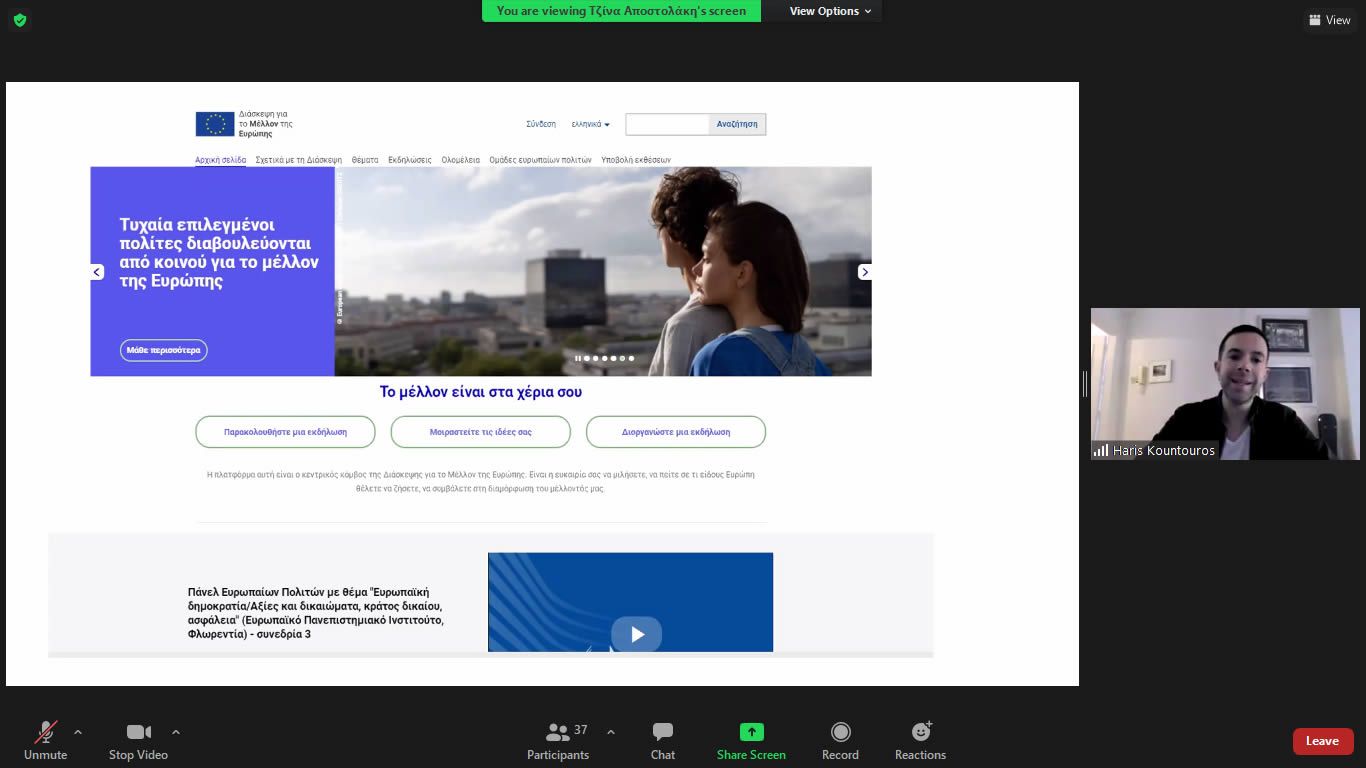Viewport: 1366px width, 768px height.
Task: Open the Reactions menu
Action: click(x=920, y=732)
